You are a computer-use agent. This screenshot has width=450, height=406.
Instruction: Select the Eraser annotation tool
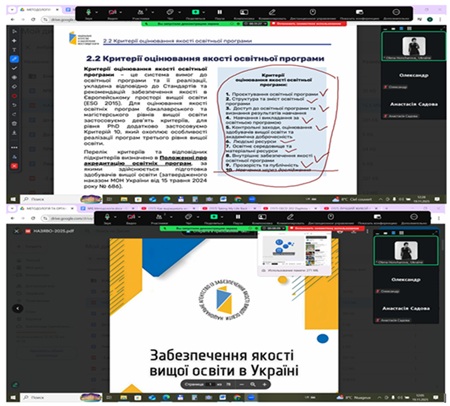click(14, 86)
